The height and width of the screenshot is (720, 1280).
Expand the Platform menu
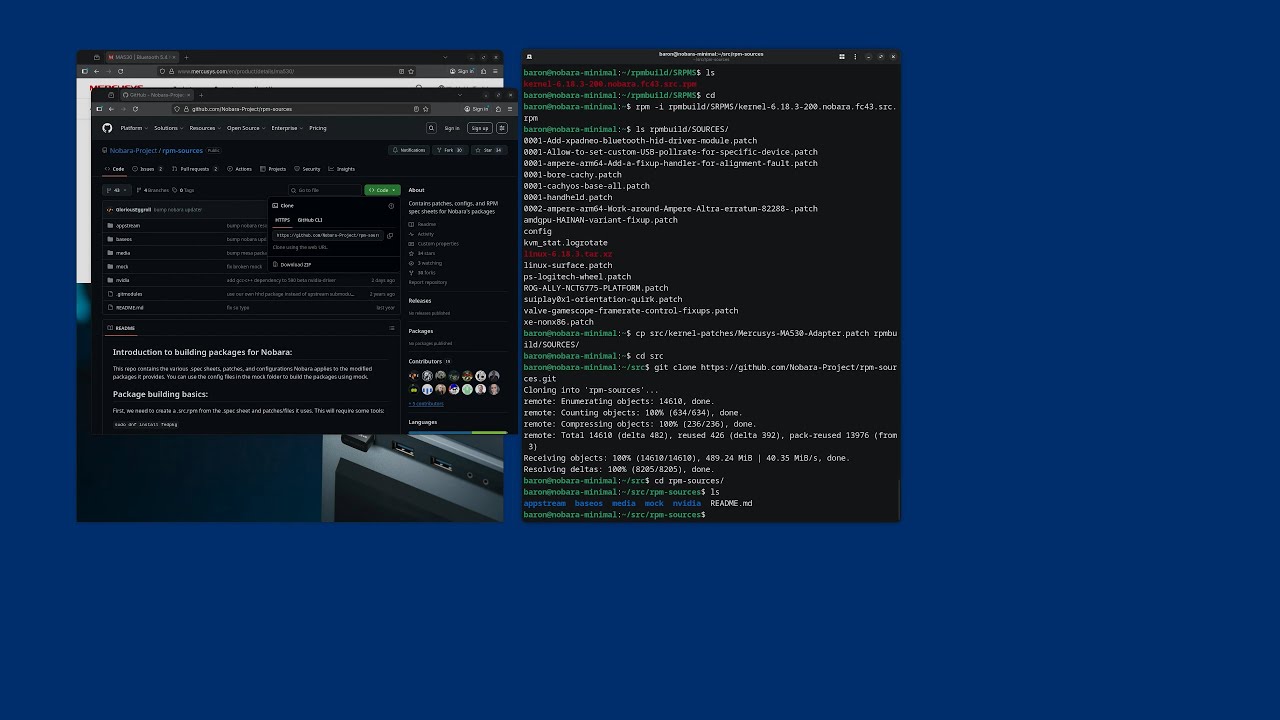[134, 128]
